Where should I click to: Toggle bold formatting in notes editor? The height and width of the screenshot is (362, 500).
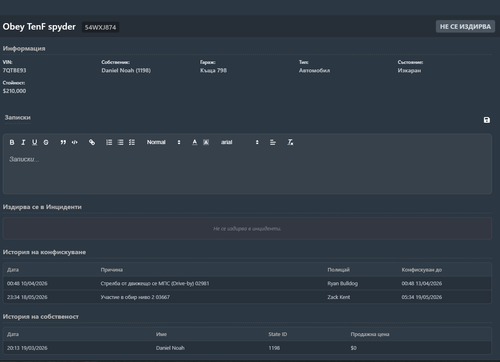point(12,142)
